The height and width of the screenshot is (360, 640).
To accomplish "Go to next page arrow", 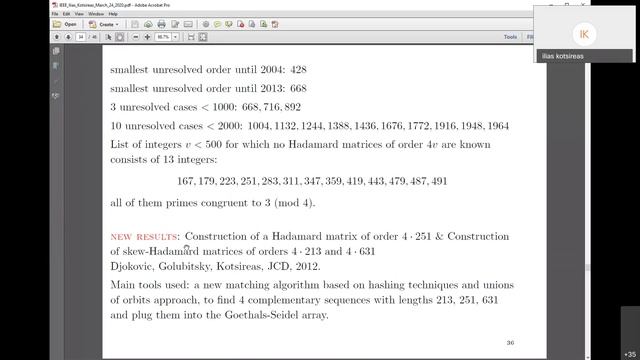I will (x=68, y=37).
